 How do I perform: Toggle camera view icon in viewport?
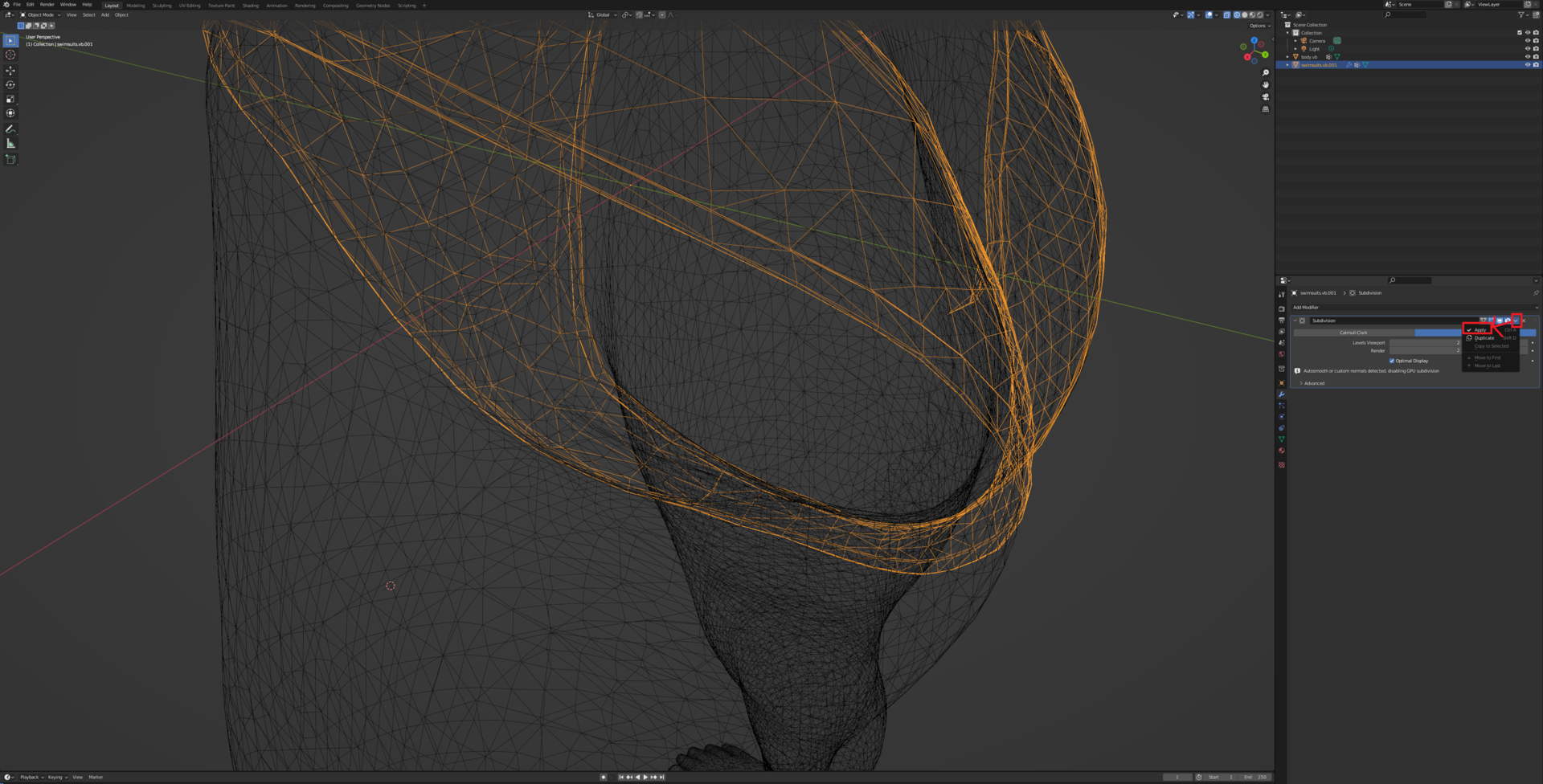1266,97
